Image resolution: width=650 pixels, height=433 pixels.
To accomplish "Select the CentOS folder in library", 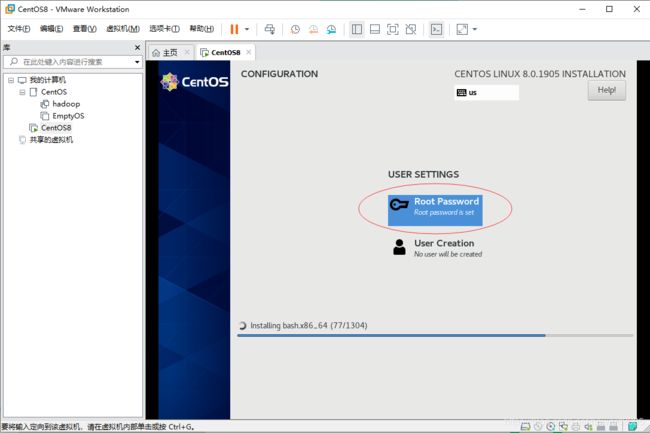I will [x=53, y=92].
